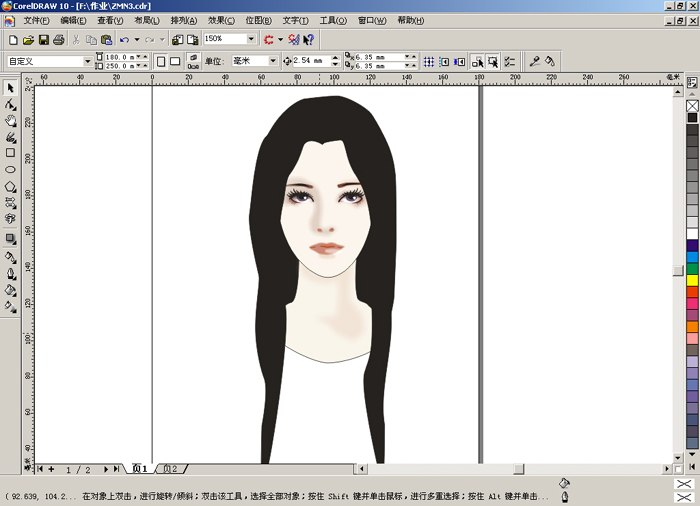This screenshot has width=700, height=506.
Task: Click the Undo arrow icon
Action: tap(125, 40)
